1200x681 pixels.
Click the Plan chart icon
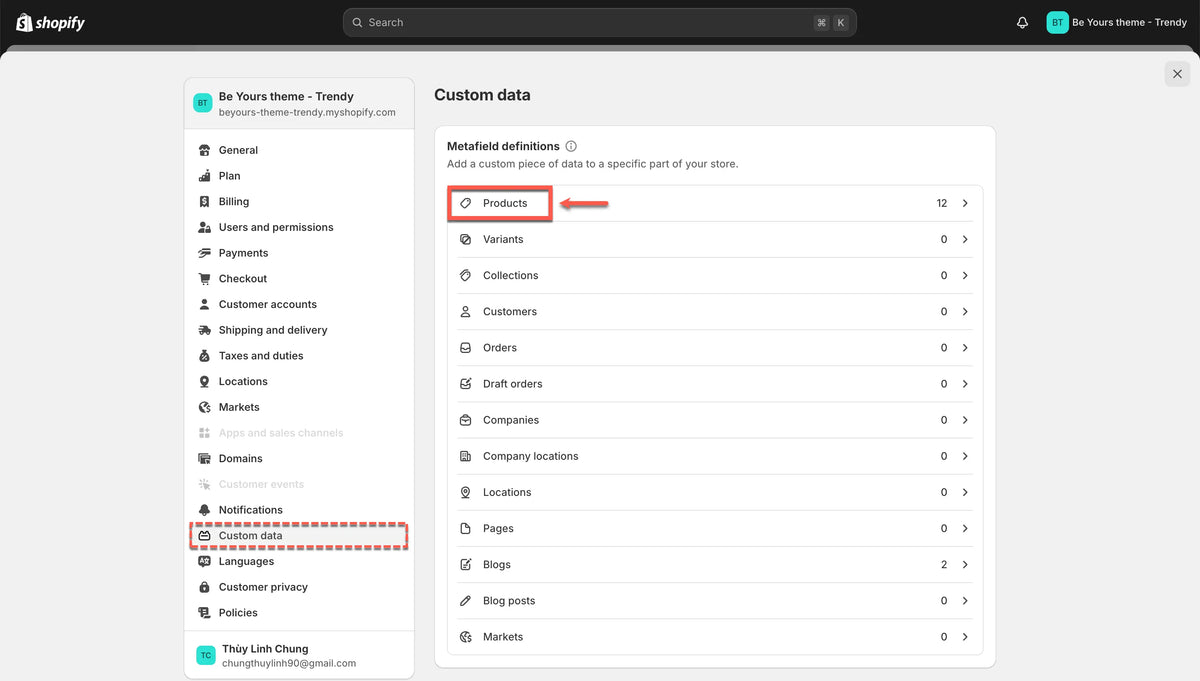[204, 176]
